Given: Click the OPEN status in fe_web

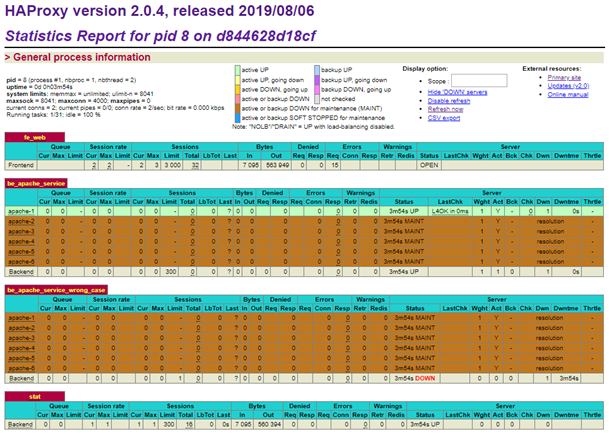Looking at the screenshot, I should pos(429,165).
